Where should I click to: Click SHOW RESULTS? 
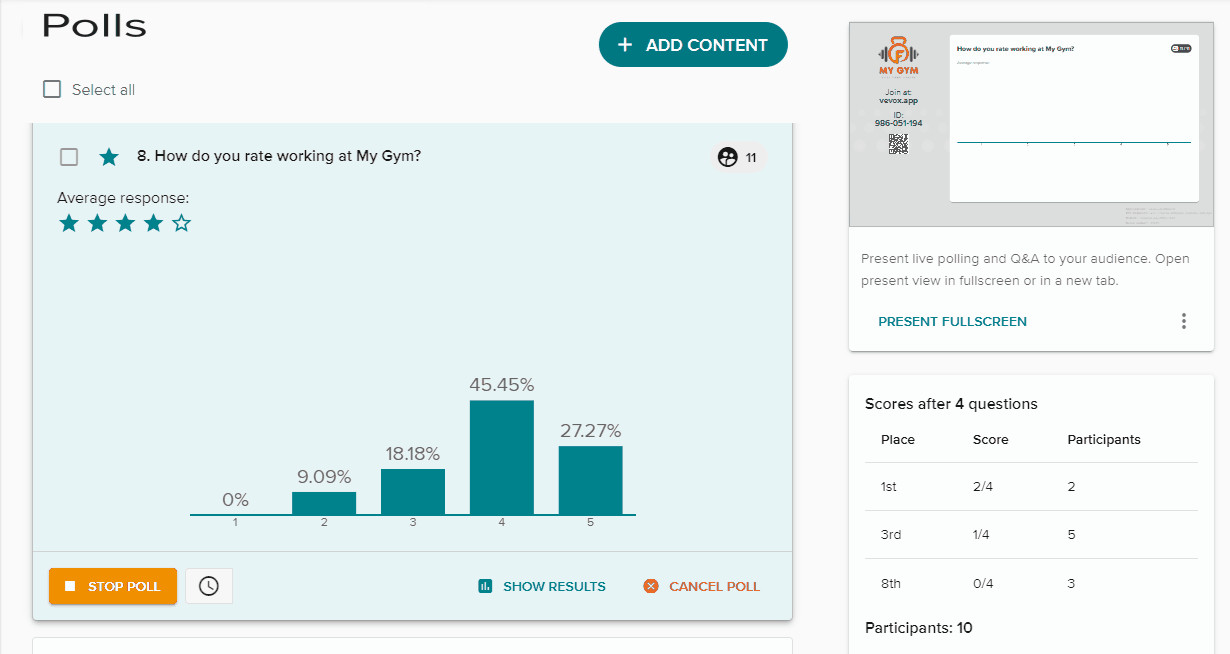[x=542, y=587]
